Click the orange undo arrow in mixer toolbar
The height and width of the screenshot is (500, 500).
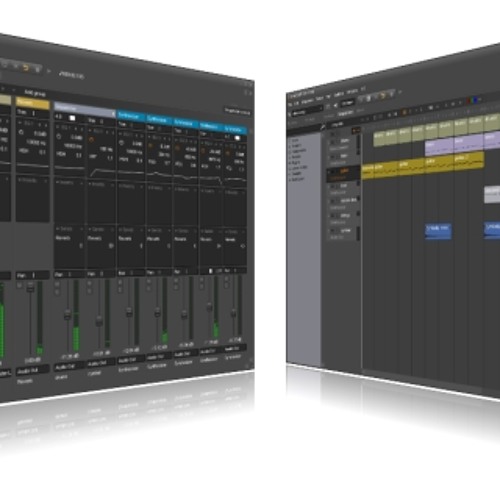26,68
